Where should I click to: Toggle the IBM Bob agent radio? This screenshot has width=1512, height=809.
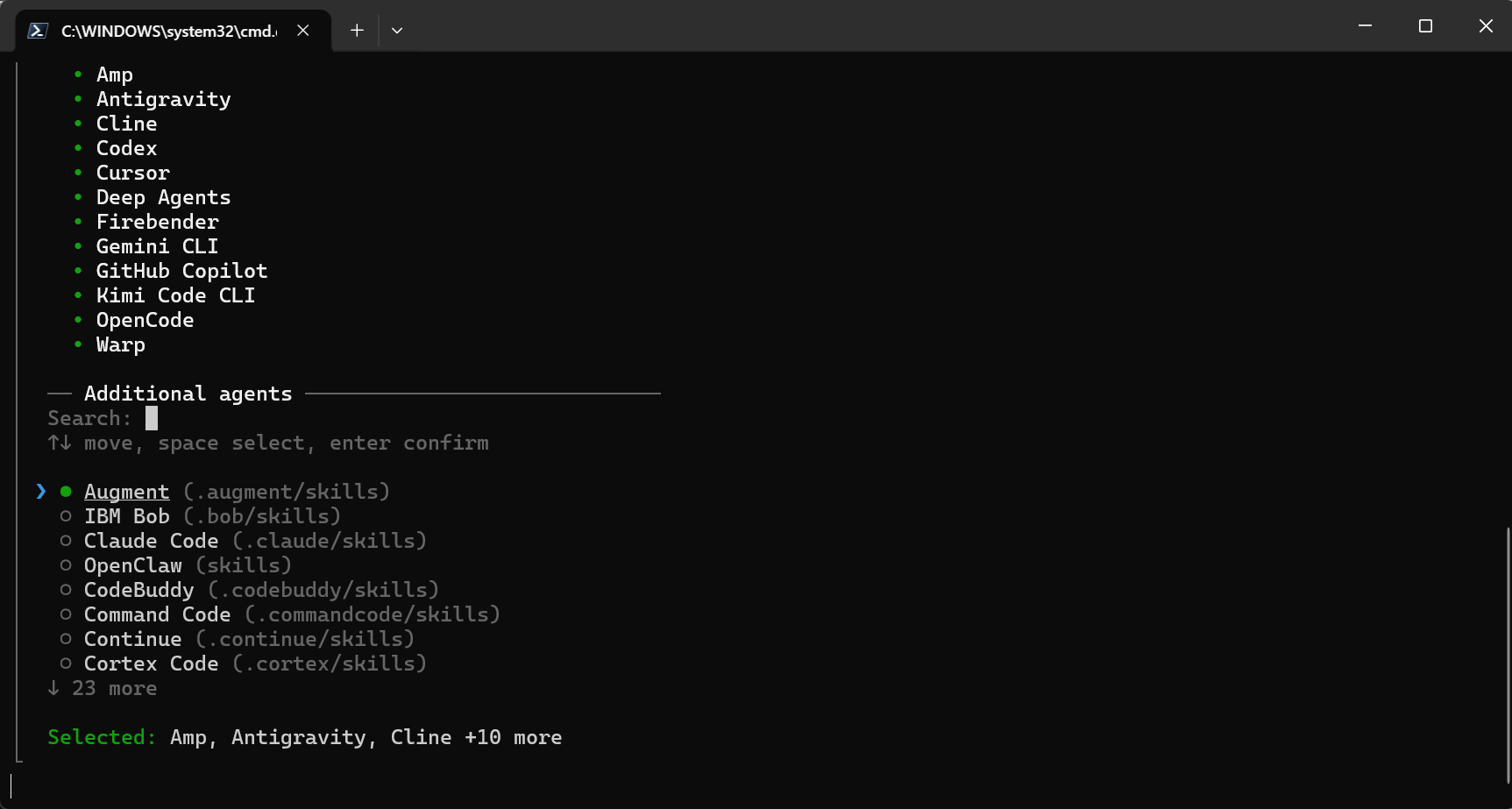pos(66,516)
